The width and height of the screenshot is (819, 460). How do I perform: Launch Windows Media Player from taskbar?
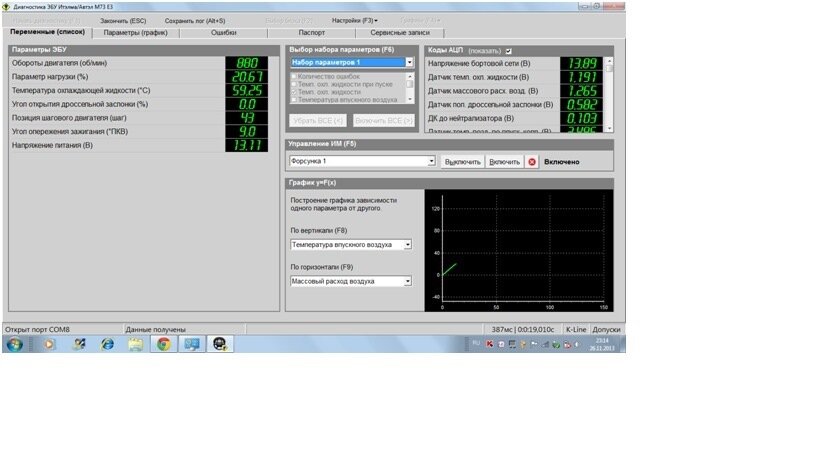(49, 344)
